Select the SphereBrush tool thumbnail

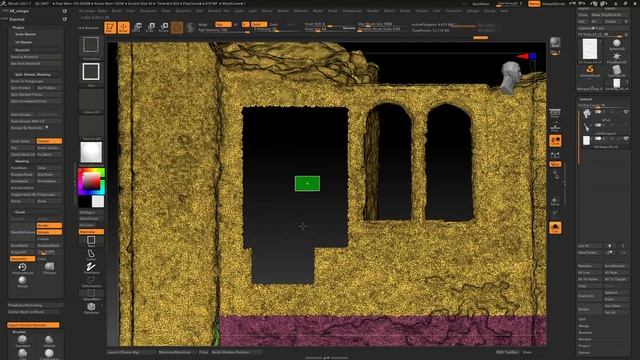click(616, 44)
